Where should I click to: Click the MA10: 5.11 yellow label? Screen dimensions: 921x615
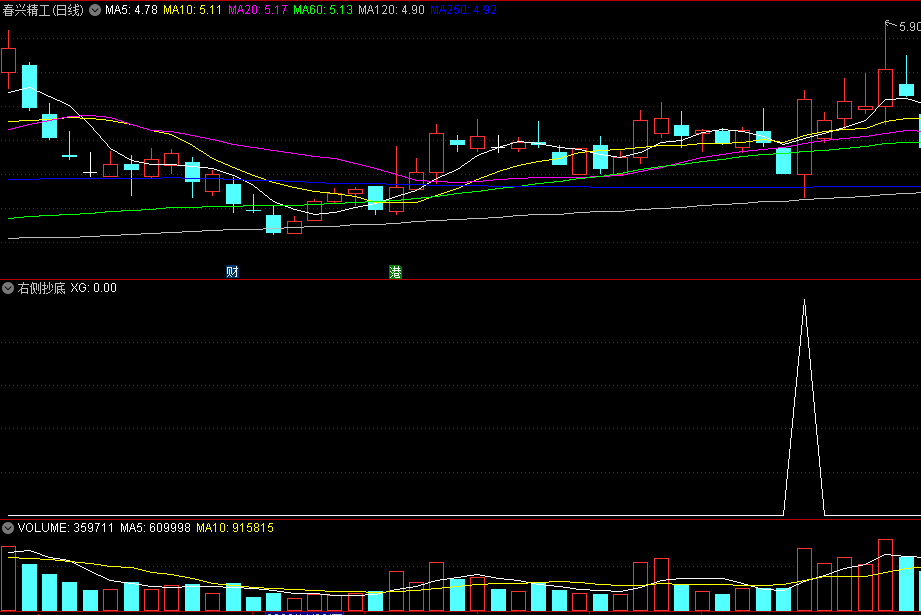pos(192,10)
